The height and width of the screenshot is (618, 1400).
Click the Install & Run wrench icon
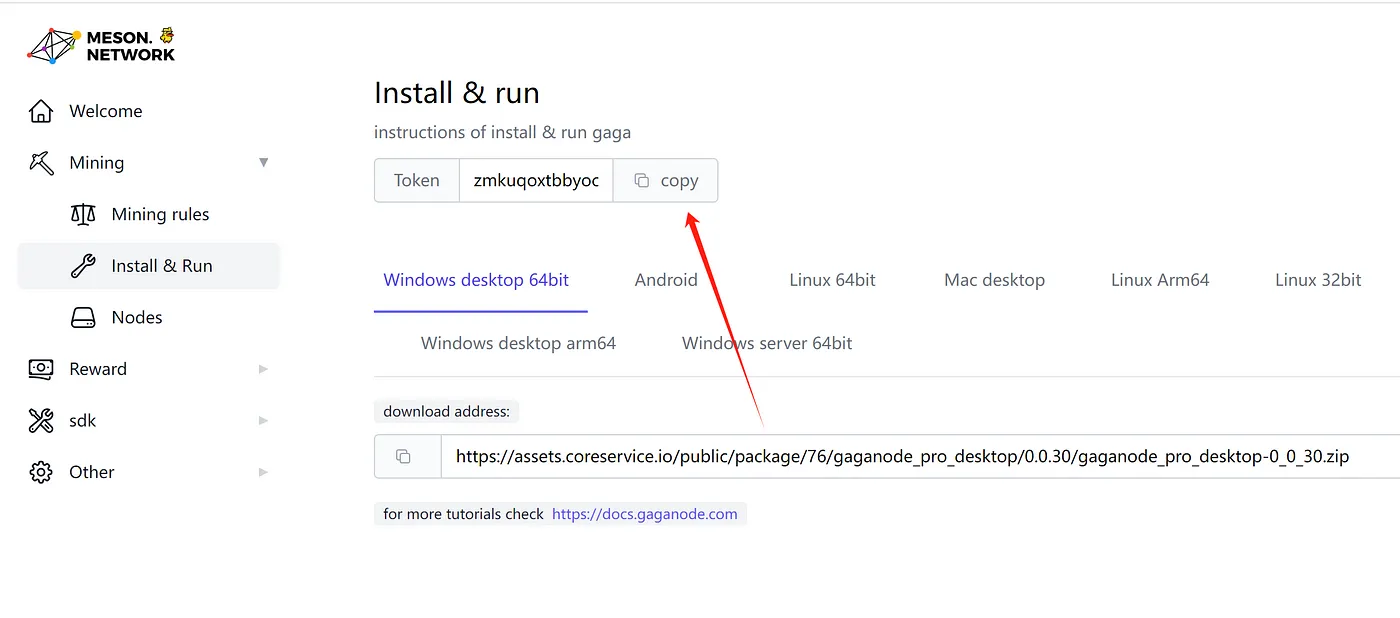(x=83, y=266)
